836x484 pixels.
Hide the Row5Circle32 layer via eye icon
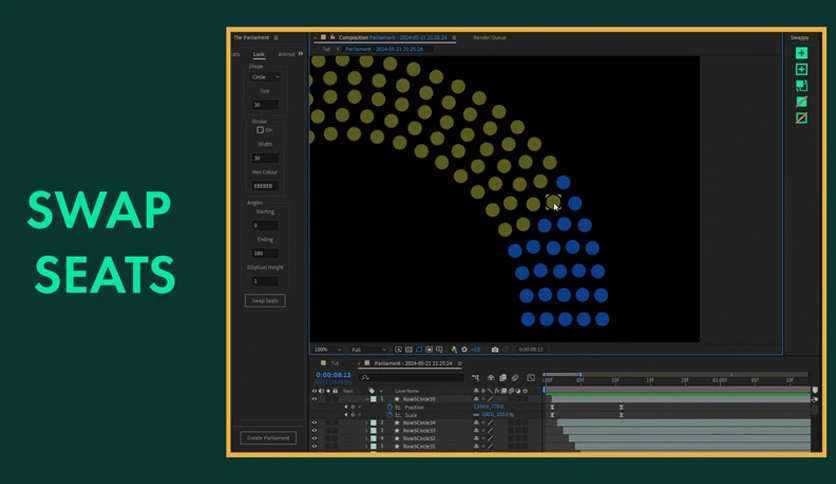(x=315, y=439)
